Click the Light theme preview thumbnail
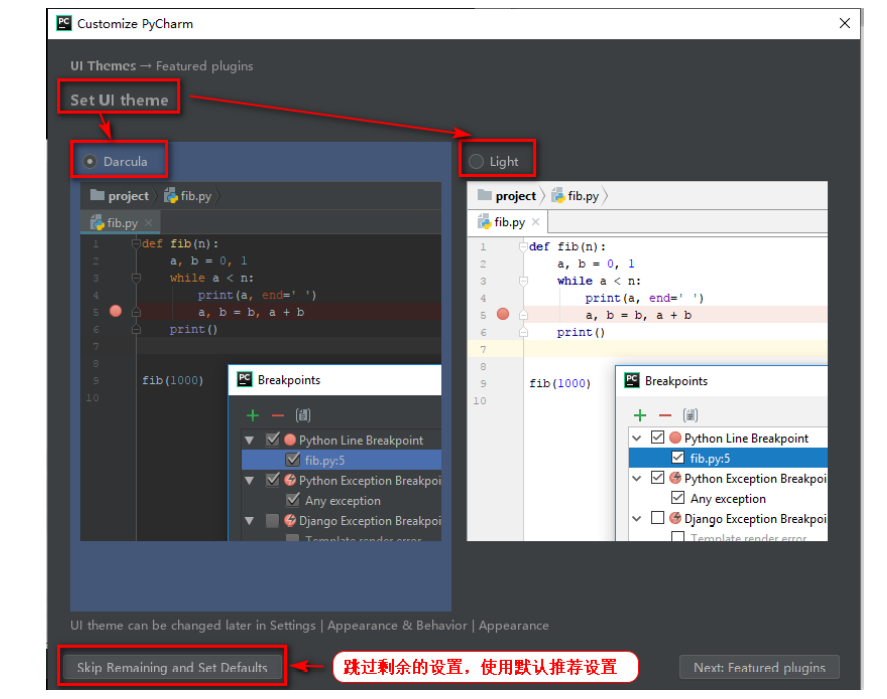Screen dimensions: 887x699 tap(647, 361)
